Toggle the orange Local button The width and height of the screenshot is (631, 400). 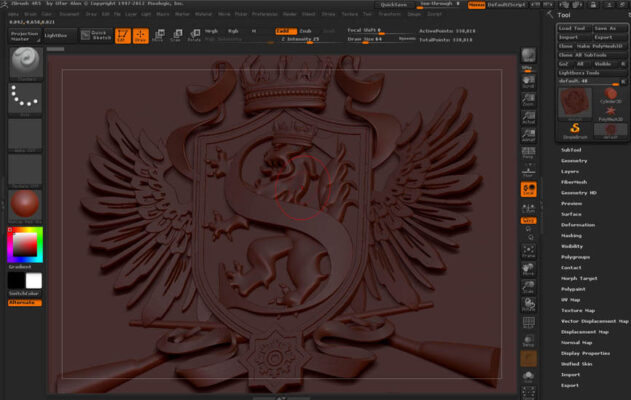click(x=528, y=189)
